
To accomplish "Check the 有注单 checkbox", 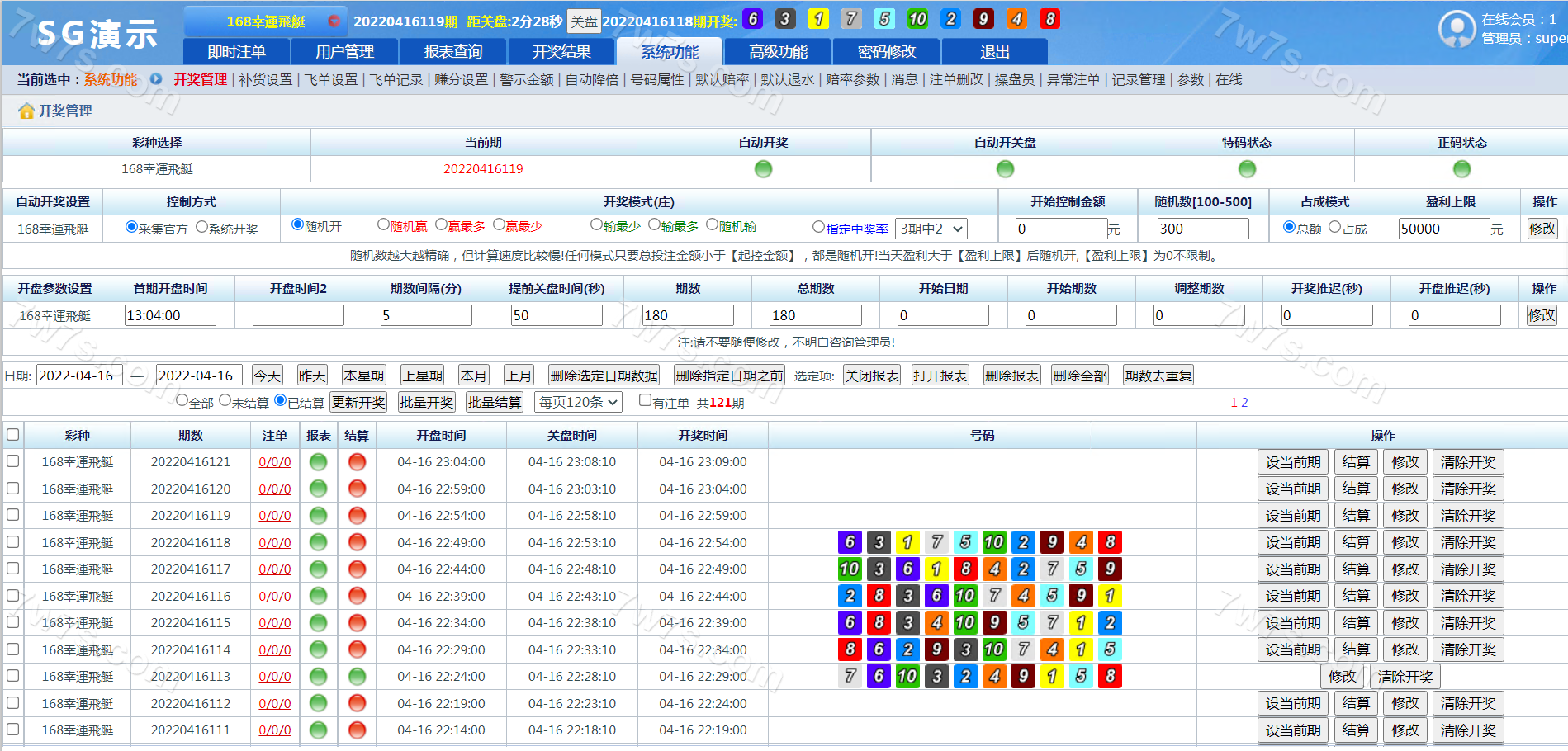I will click(x=646, y=400).
